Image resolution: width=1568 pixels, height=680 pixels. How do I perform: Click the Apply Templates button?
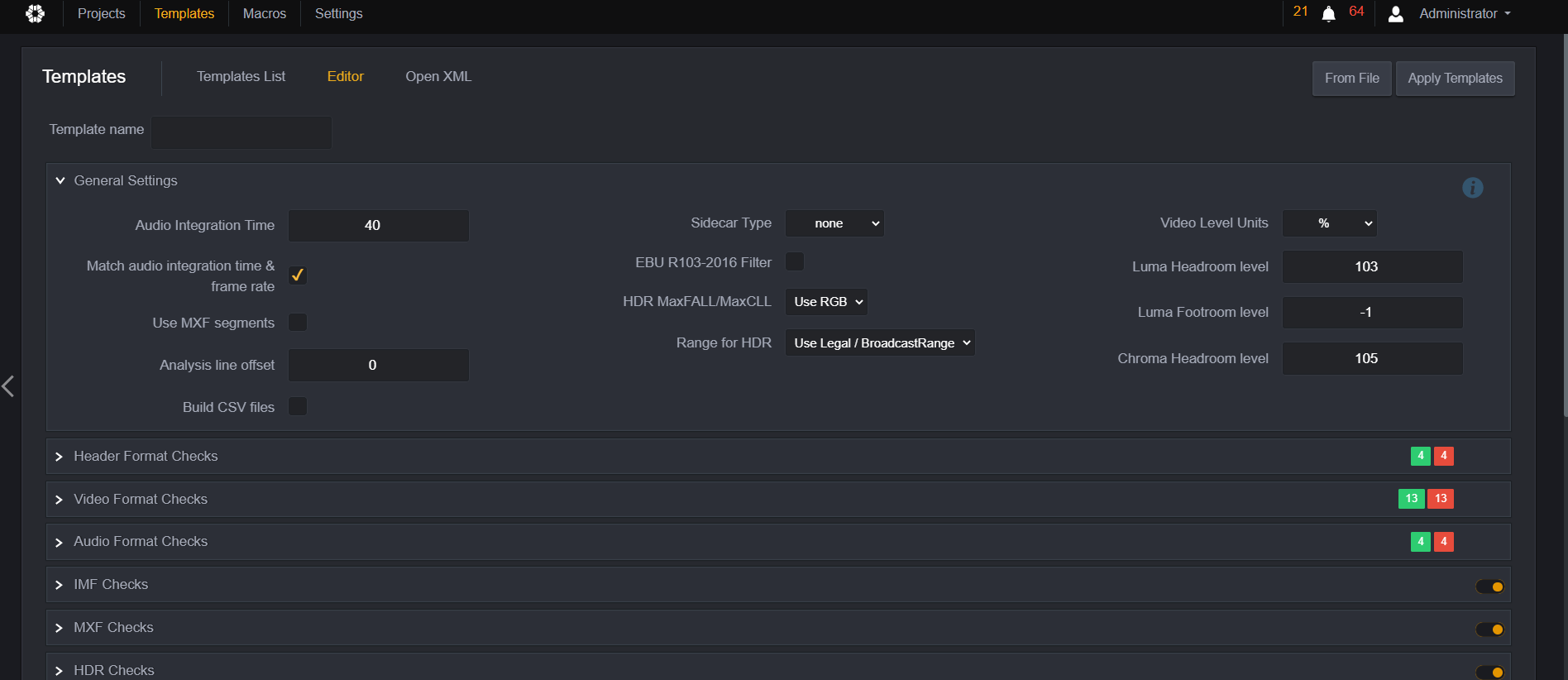1456,79
